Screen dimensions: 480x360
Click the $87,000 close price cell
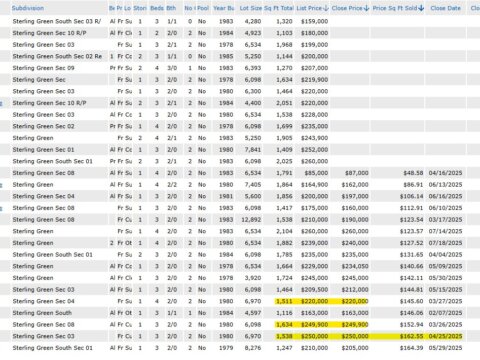click(356, 173)
